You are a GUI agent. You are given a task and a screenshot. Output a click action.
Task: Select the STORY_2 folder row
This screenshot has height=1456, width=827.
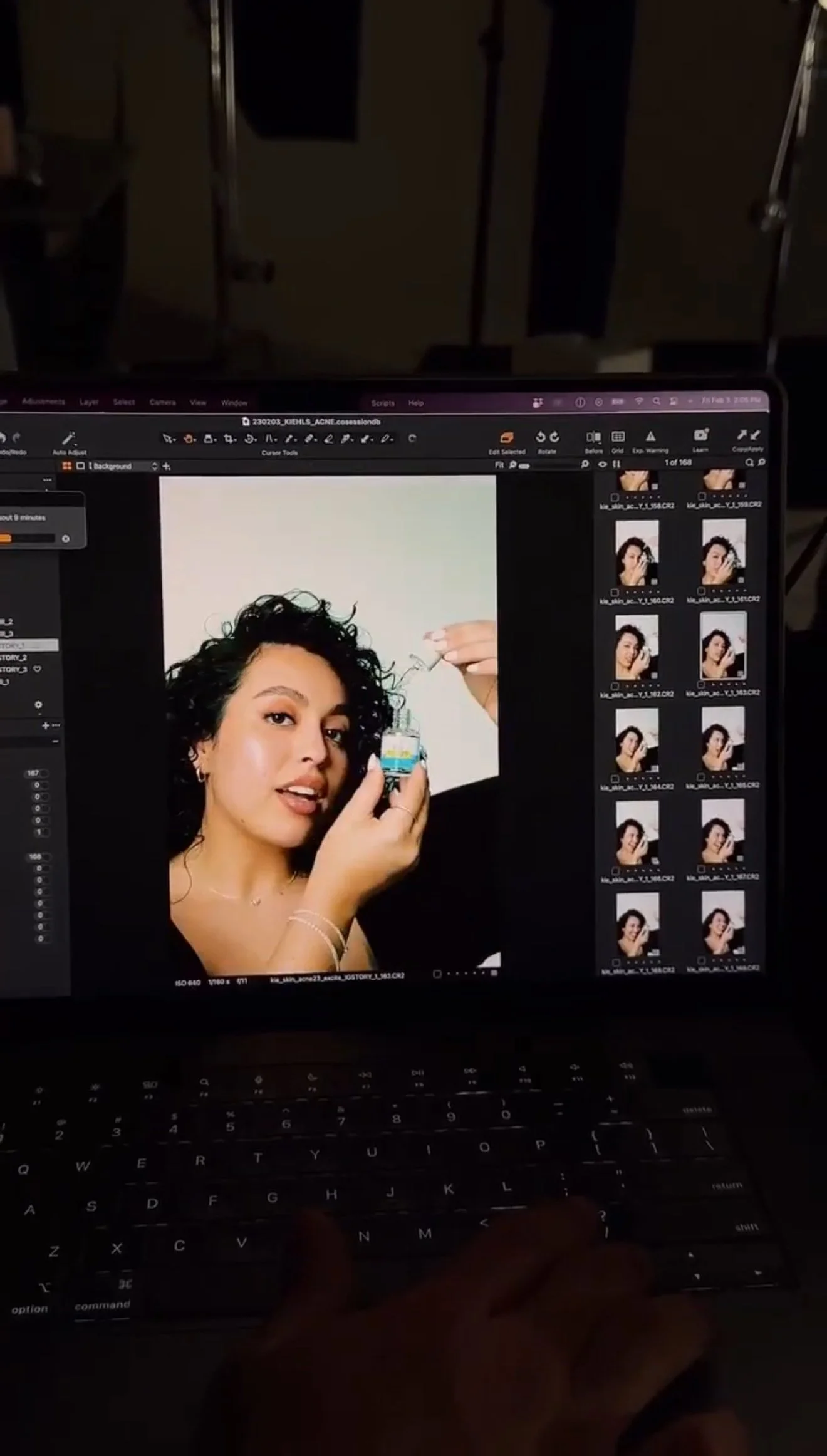pyautogui.click(x=29, y=658)
